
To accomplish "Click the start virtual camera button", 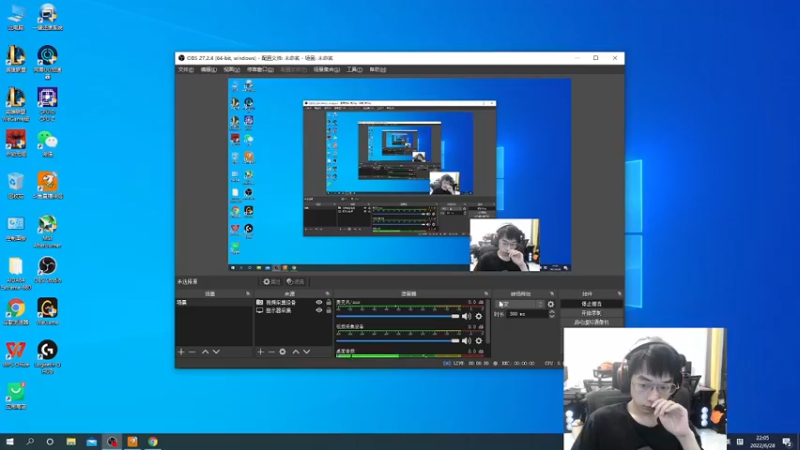I will (591, 322).
